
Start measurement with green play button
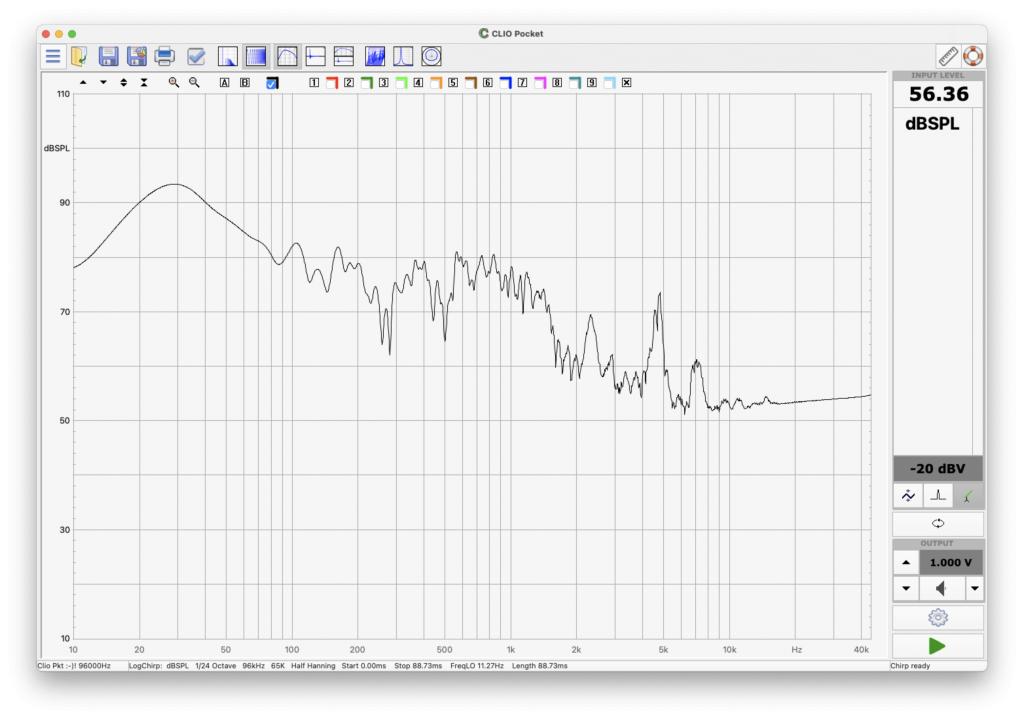(x=938, y=646)
